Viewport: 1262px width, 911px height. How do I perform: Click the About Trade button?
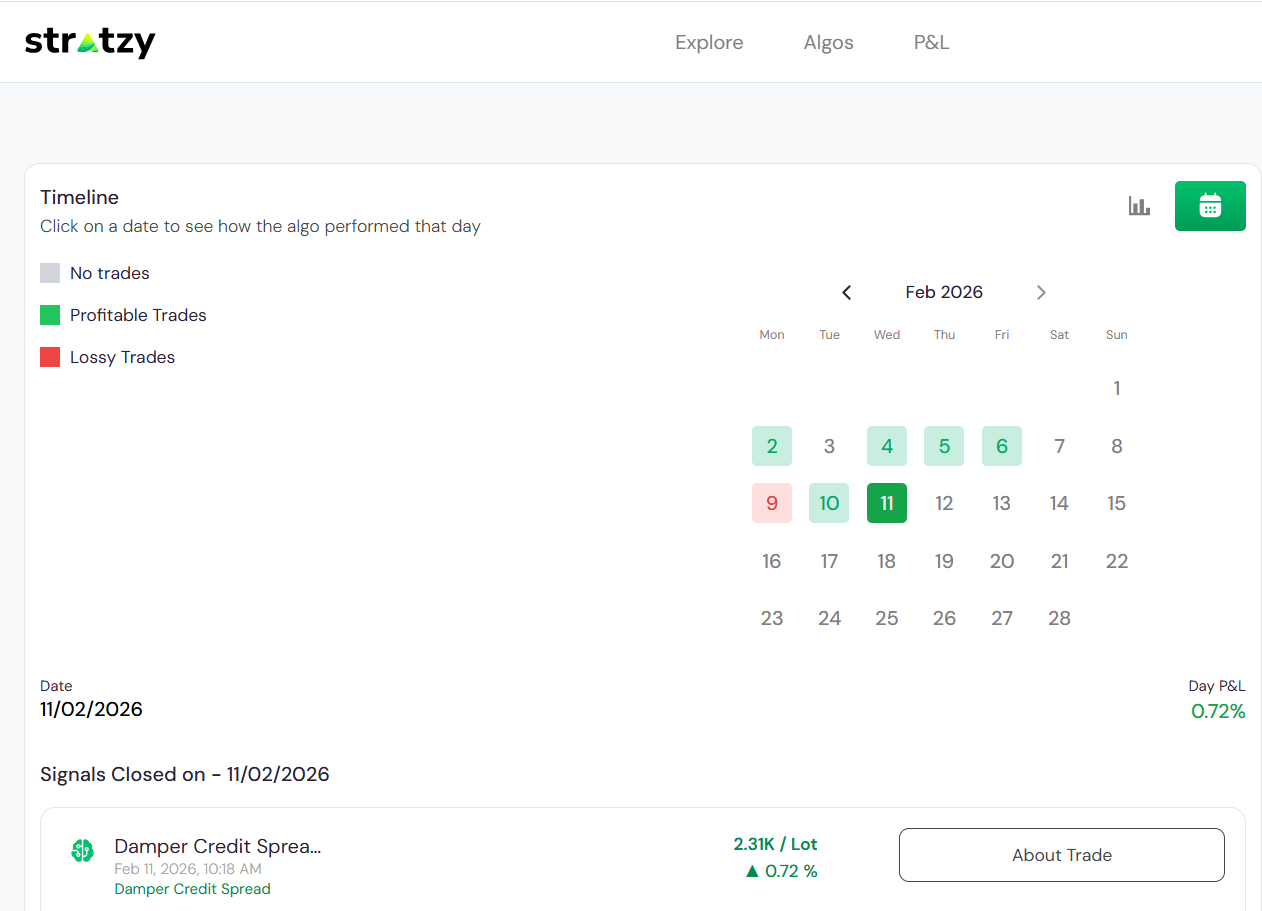click(1061, 855)
